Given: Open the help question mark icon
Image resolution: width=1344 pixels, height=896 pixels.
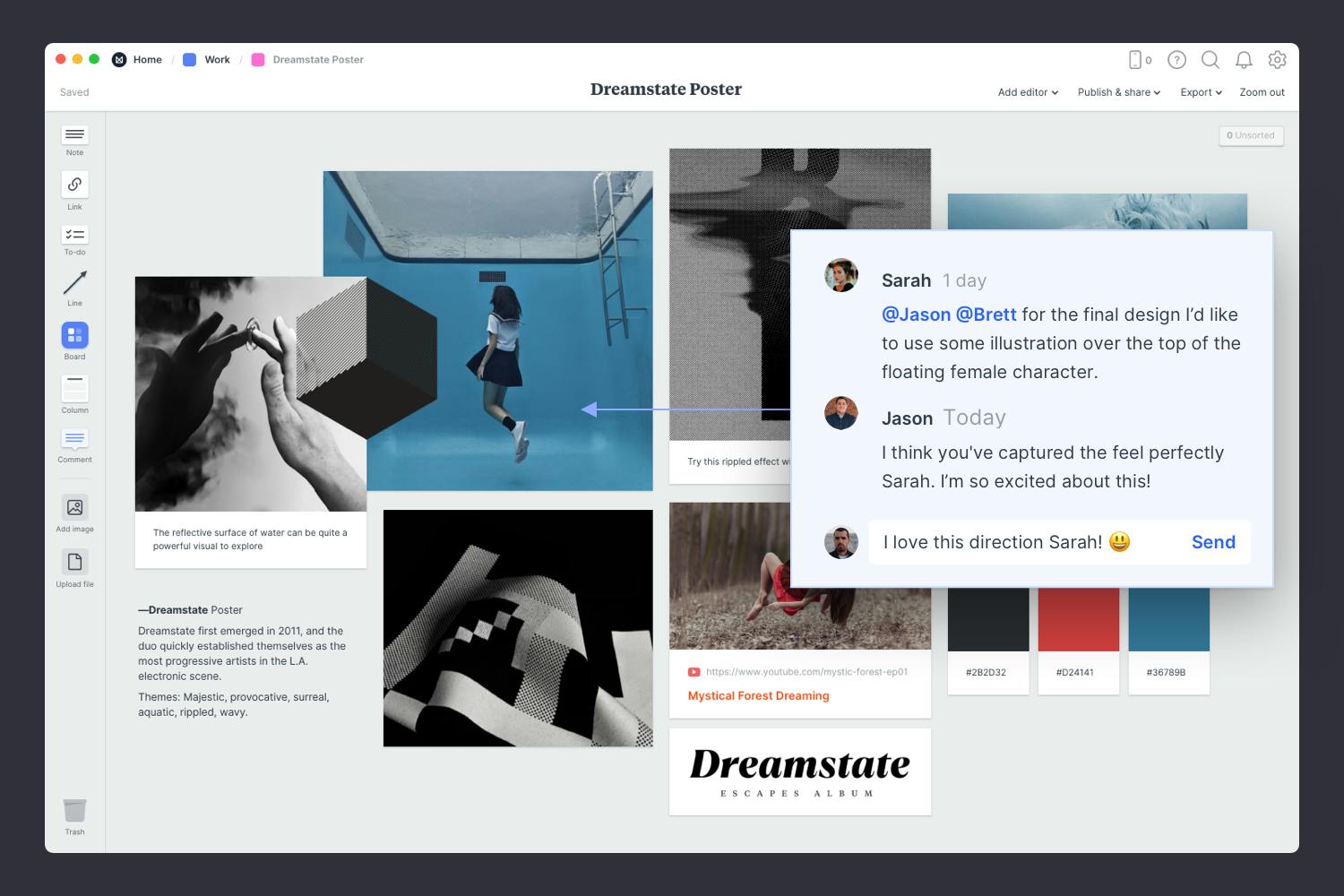Looking at the screenshot, I should [x=1177, y=60].
